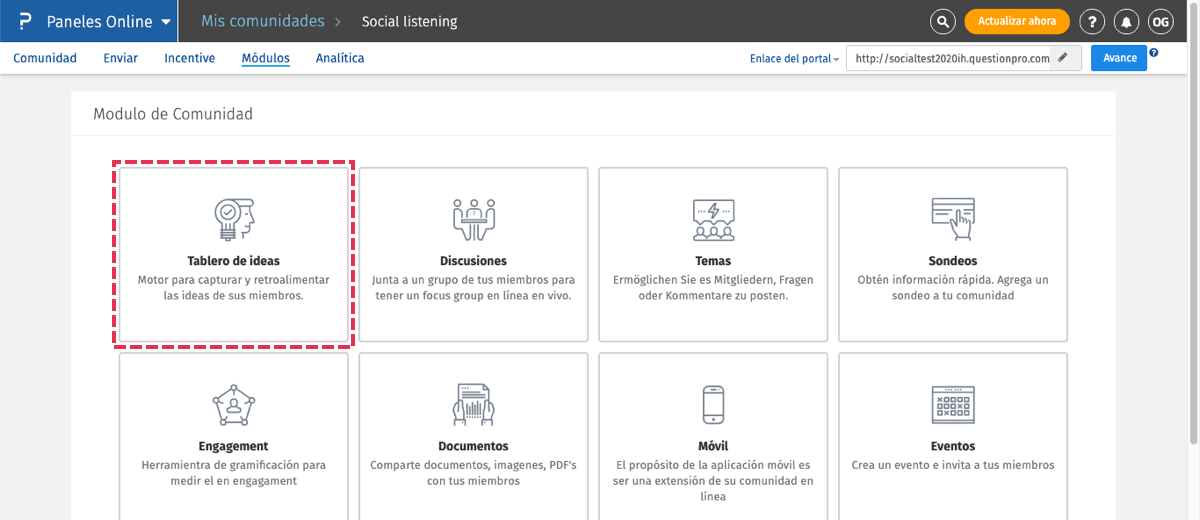Open the Documentos module tile
Viewport: 1200px width, 520px height.
point(473,437)
